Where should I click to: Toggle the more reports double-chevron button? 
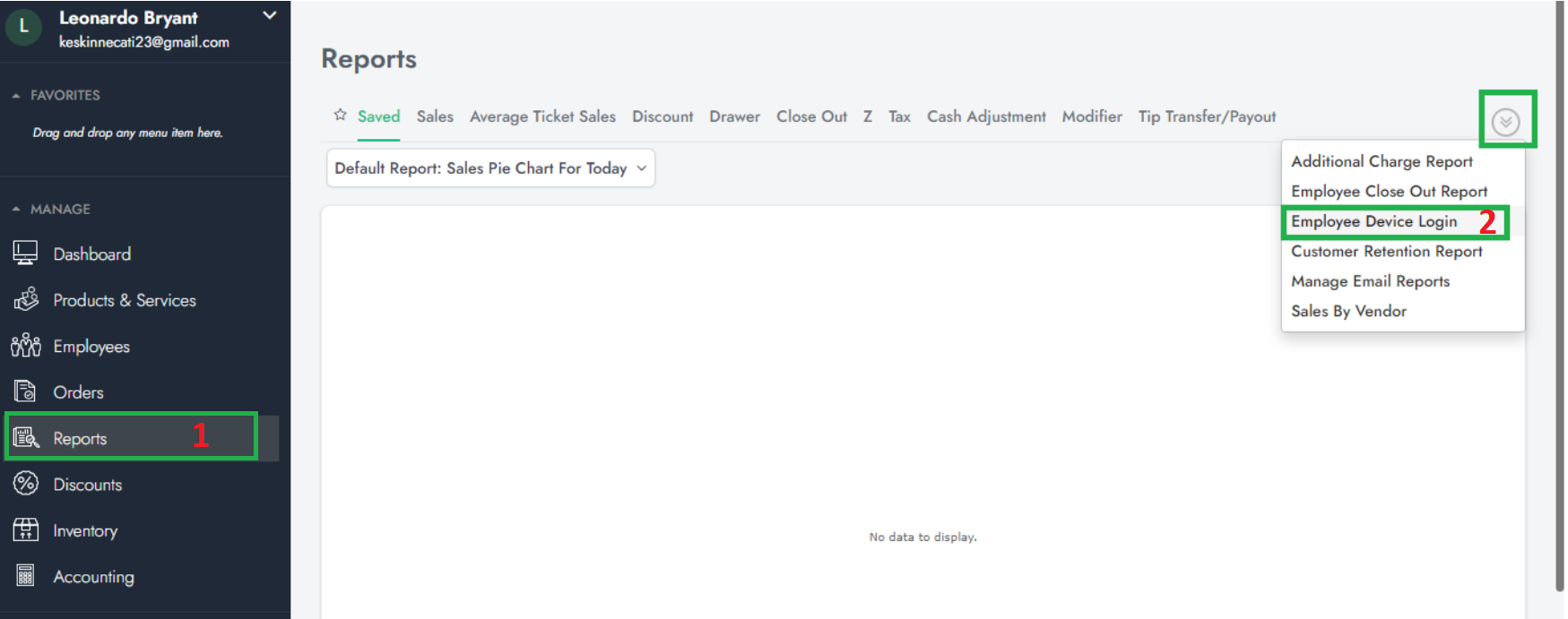point(1505,121)
